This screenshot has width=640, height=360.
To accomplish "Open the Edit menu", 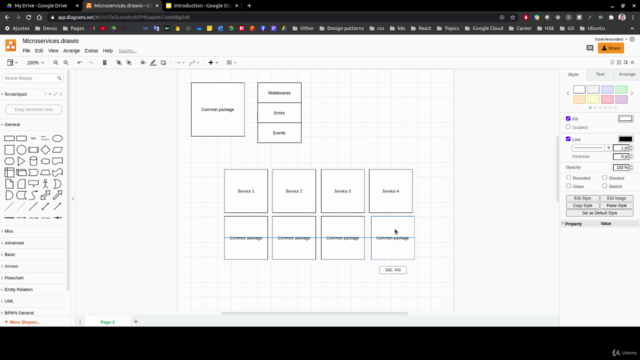I will coord(39,51).
